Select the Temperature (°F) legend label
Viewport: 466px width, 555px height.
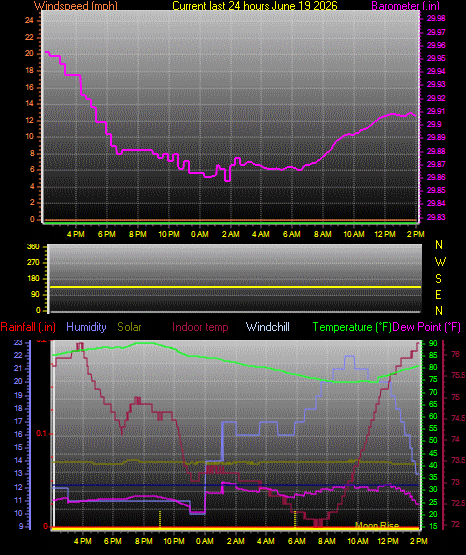352,327
